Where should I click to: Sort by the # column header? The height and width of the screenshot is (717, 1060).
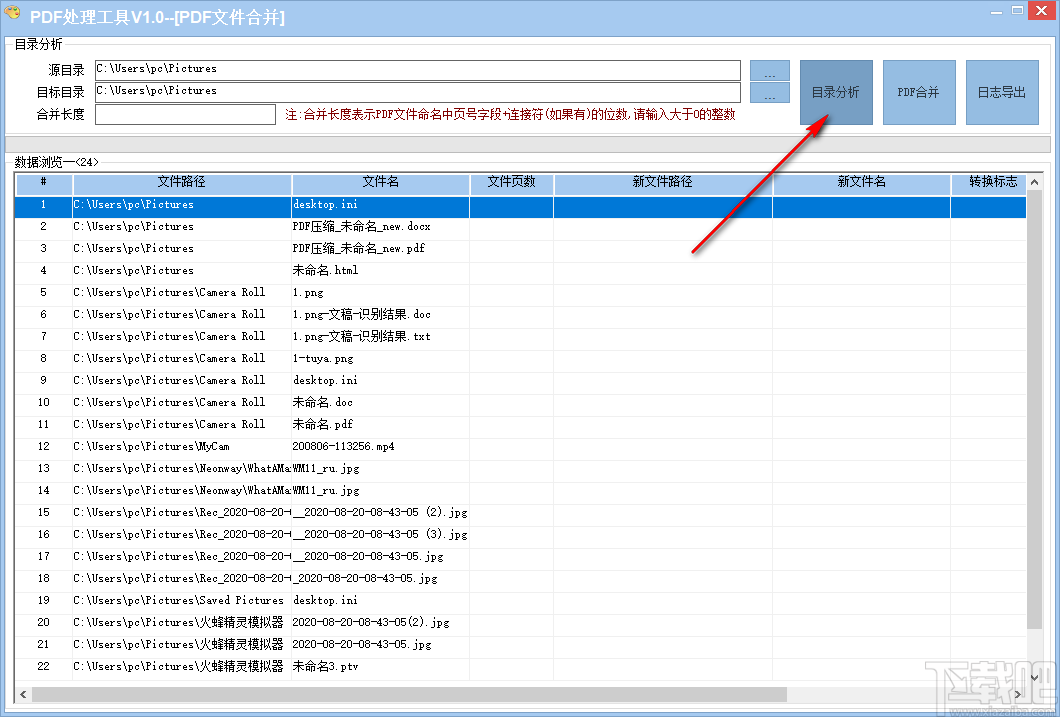point(44,182)
